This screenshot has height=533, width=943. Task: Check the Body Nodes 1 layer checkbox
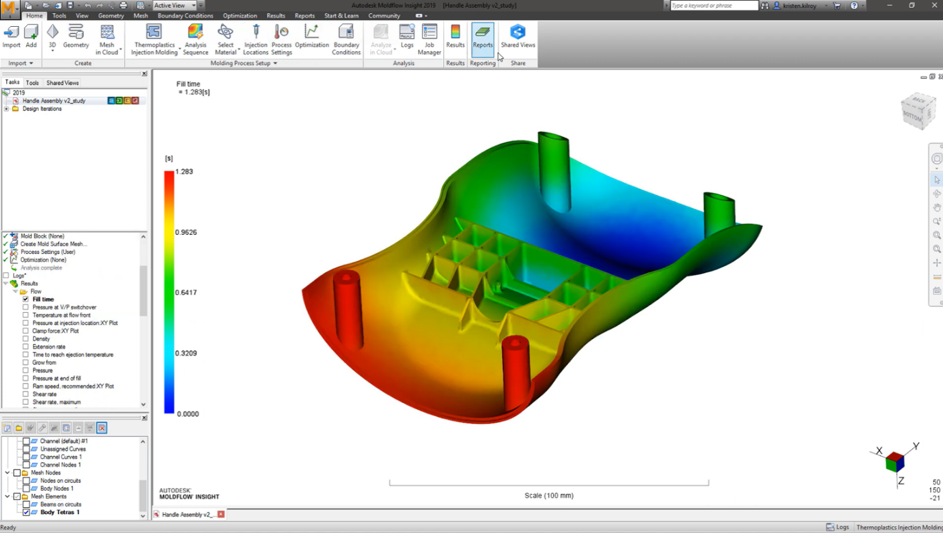(x=26, y=488)
